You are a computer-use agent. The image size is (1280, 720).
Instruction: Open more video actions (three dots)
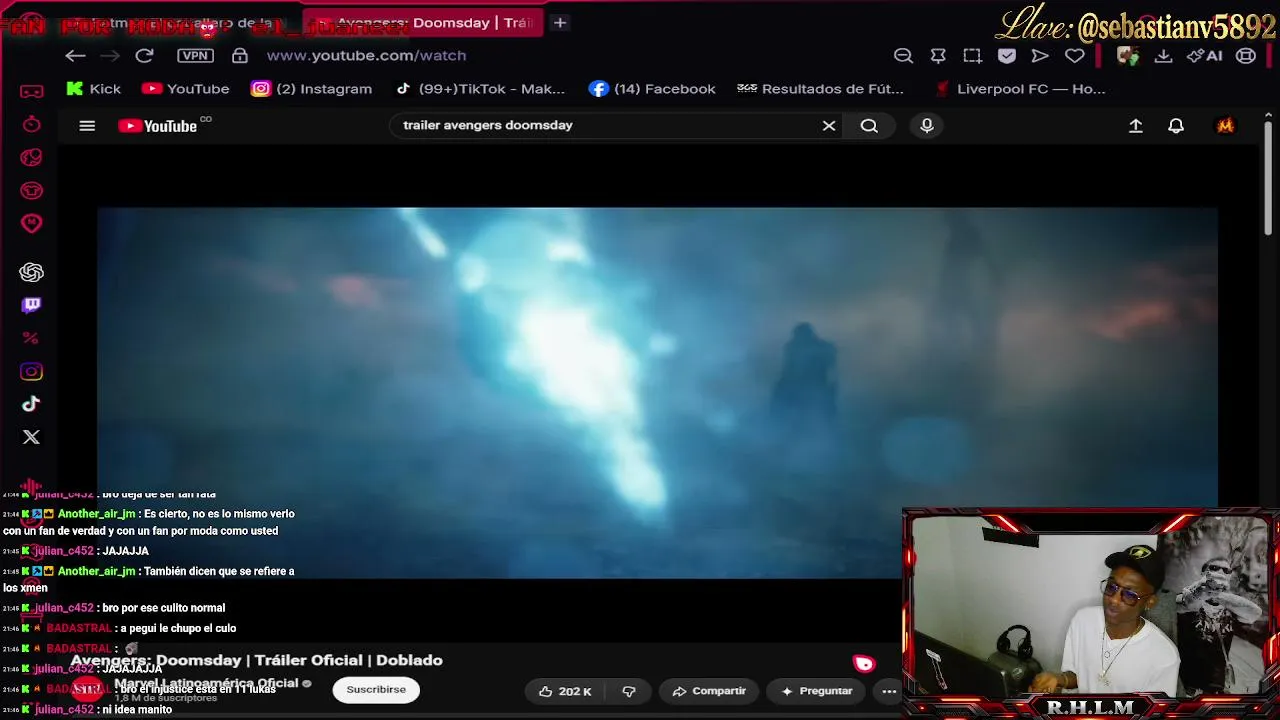click(889, 691)
